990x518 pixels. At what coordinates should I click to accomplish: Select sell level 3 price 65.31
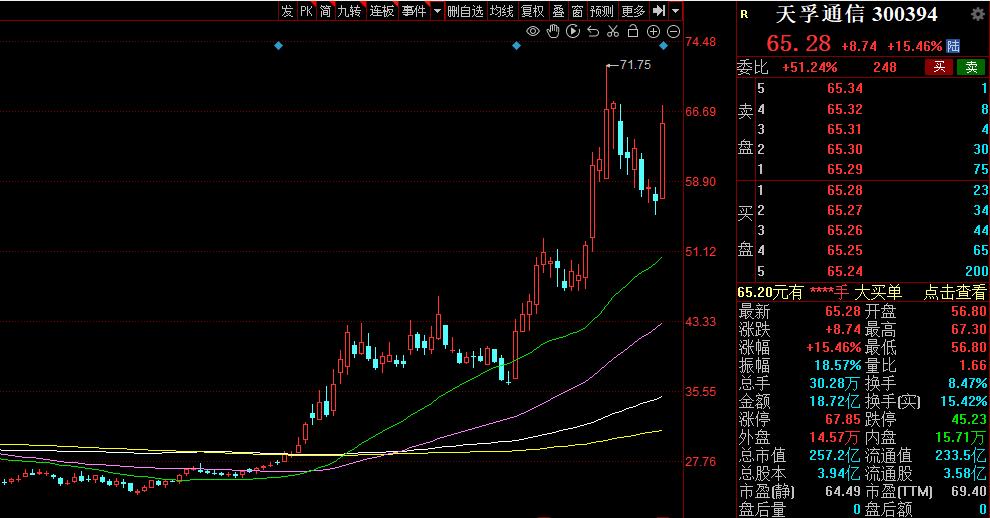[845, 129]
